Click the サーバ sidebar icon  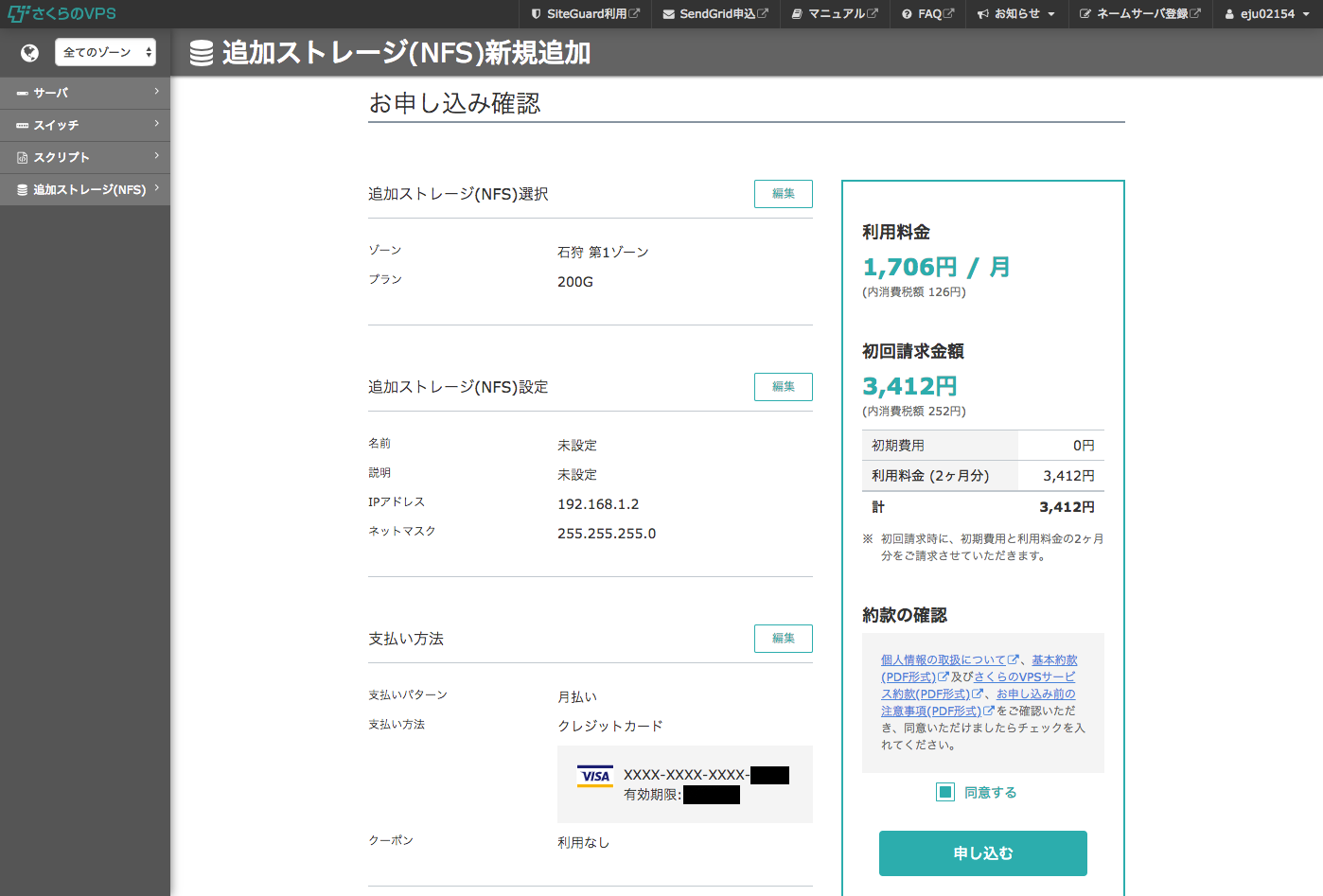tap(22, 94)
